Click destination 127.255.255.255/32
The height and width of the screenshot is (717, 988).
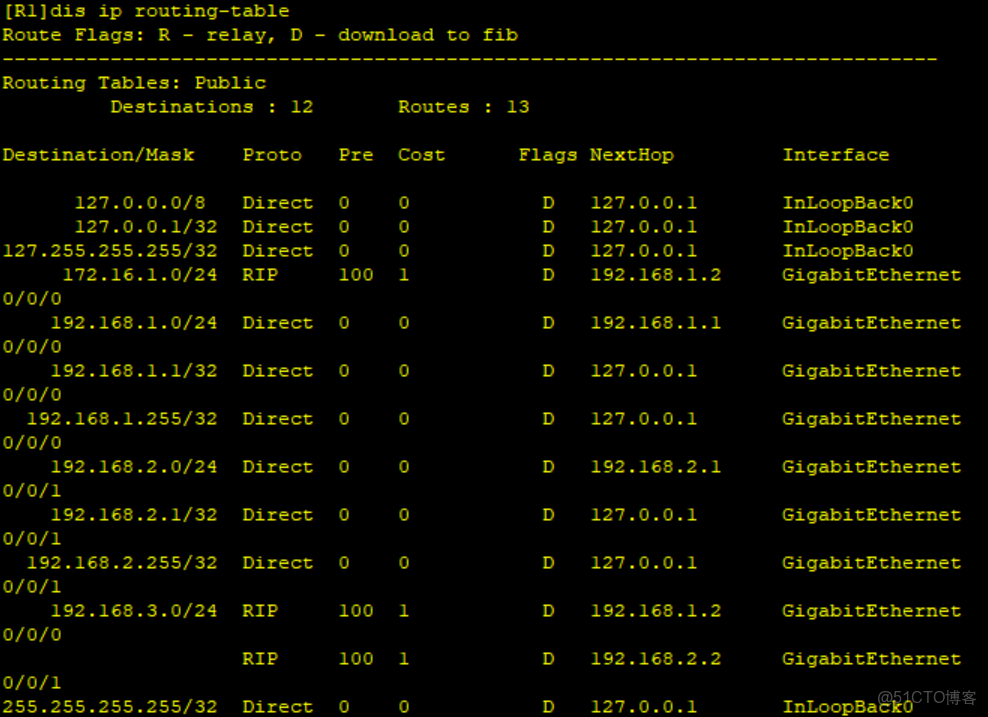point(110,251)
